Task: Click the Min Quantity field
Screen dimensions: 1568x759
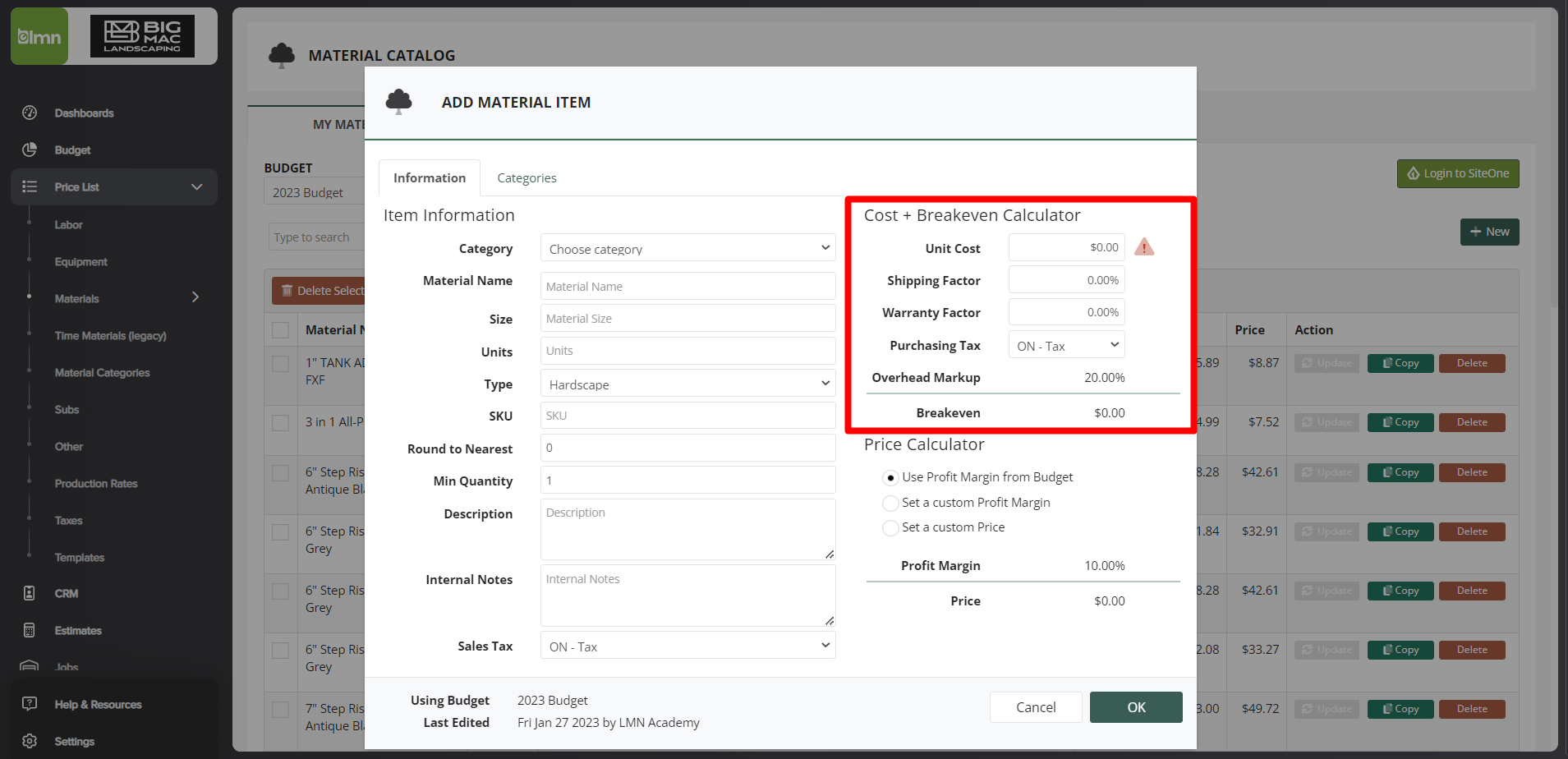Action: coord(688,480)
